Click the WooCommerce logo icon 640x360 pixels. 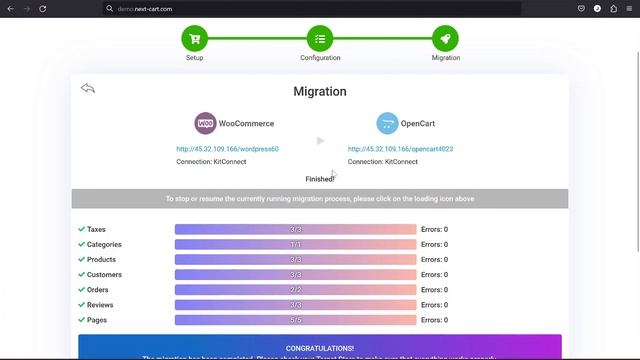pyautogui.click(x=205, y=123)
